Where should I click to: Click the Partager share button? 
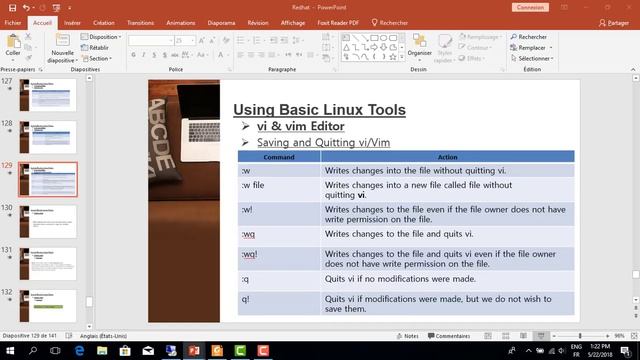pos(614,23)
